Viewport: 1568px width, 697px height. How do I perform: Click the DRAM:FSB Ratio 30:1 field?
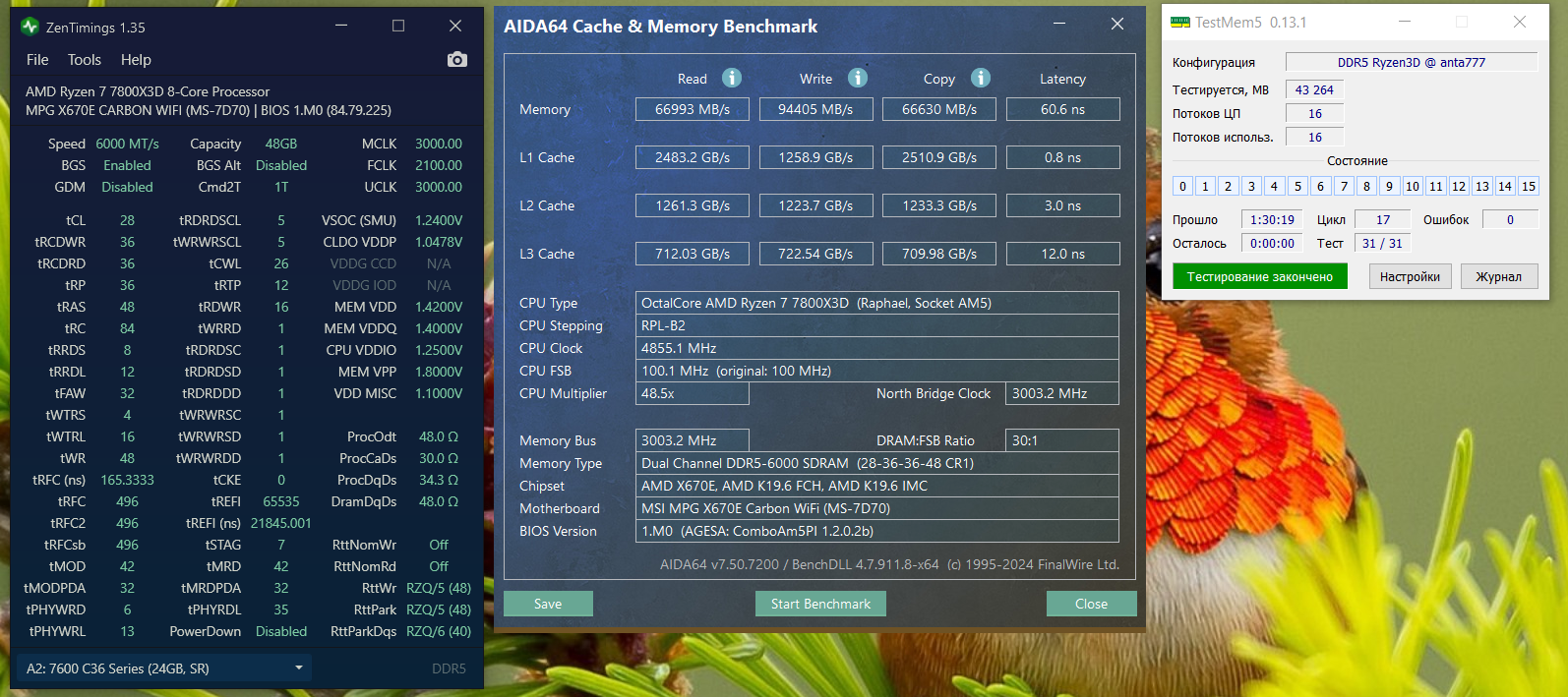1062,440
